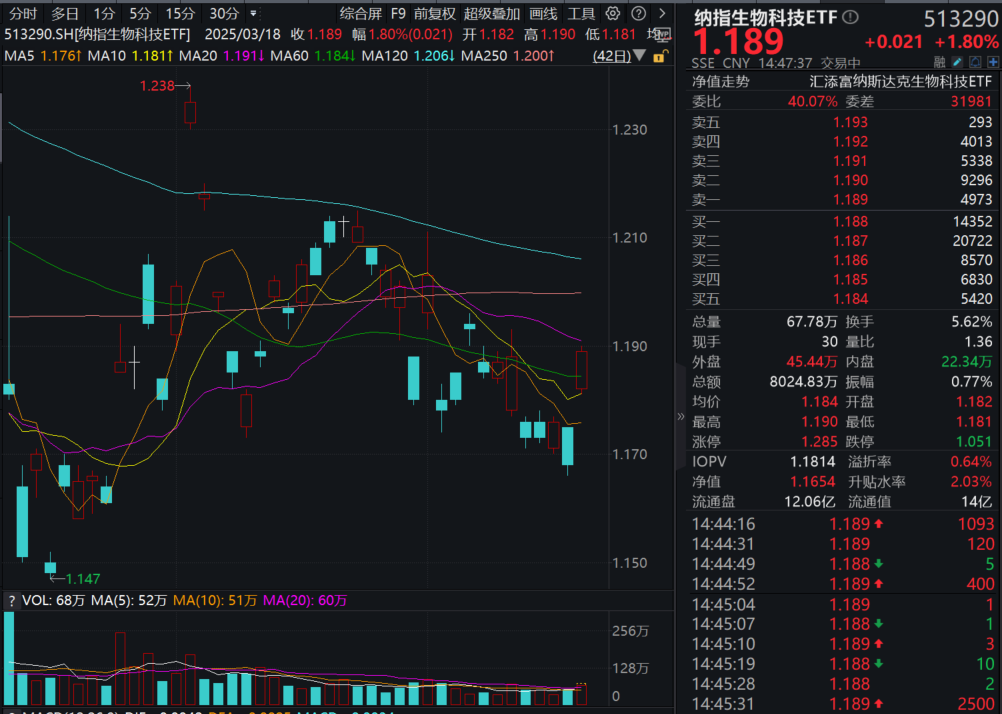1002x714 pixels.
Task: Open the 净值走势 net value trend link
Action: tap(720, 82)
